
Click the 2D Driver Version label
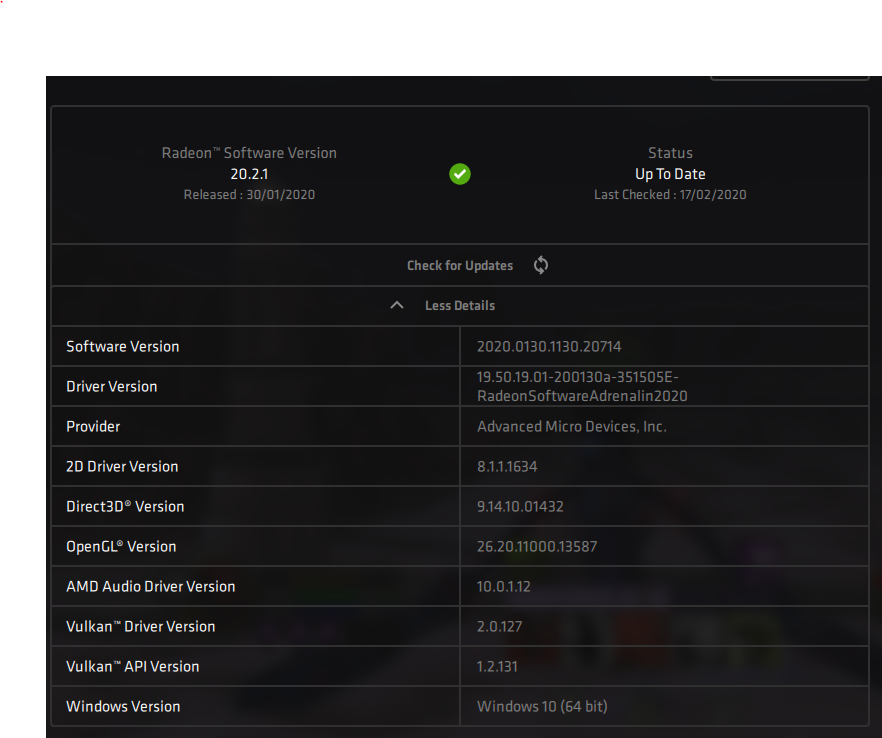[122, 466]
